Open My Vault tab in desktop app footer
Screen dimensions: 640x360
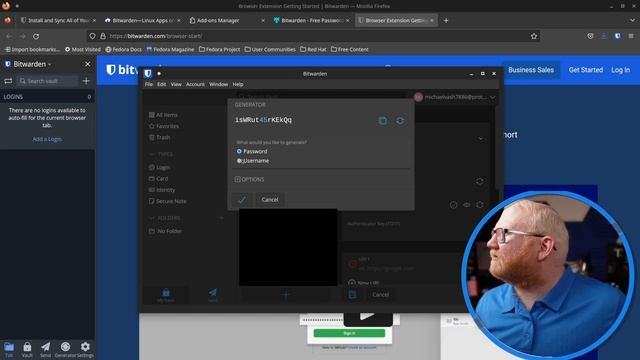(x=166, y=295)
